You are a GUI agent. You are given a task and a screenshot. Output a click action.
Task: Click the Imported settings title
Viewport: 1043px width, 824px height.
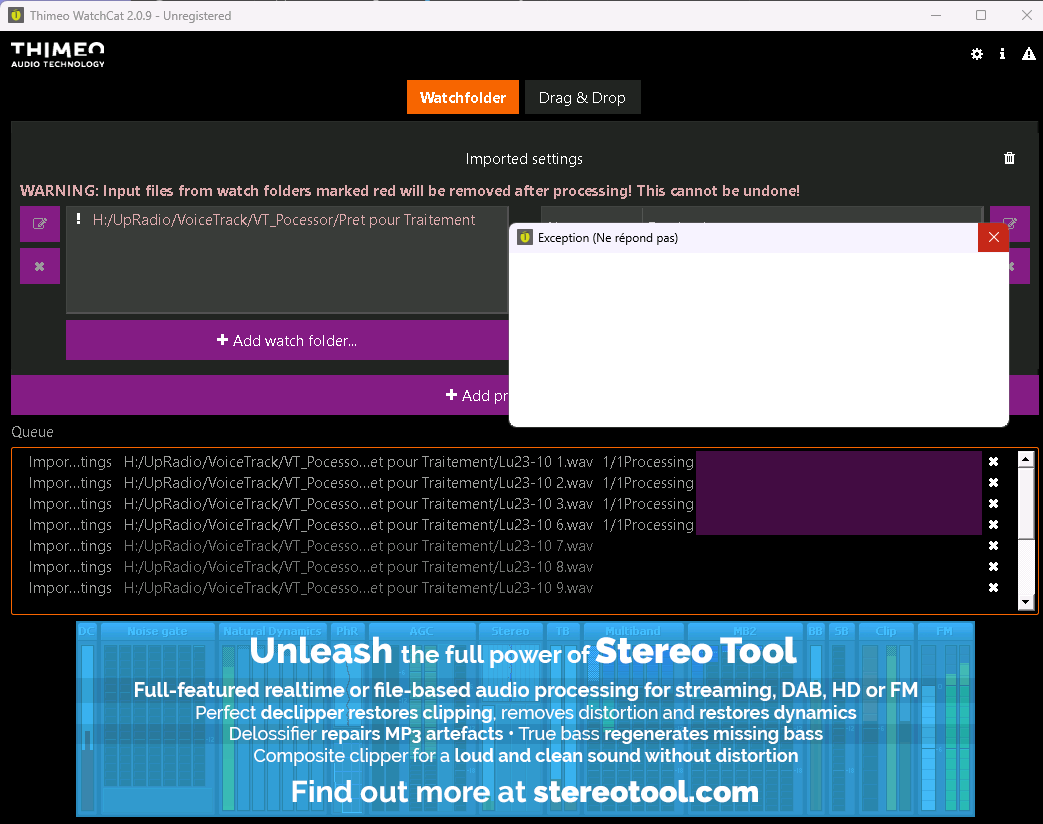click(x=524, y=159)
